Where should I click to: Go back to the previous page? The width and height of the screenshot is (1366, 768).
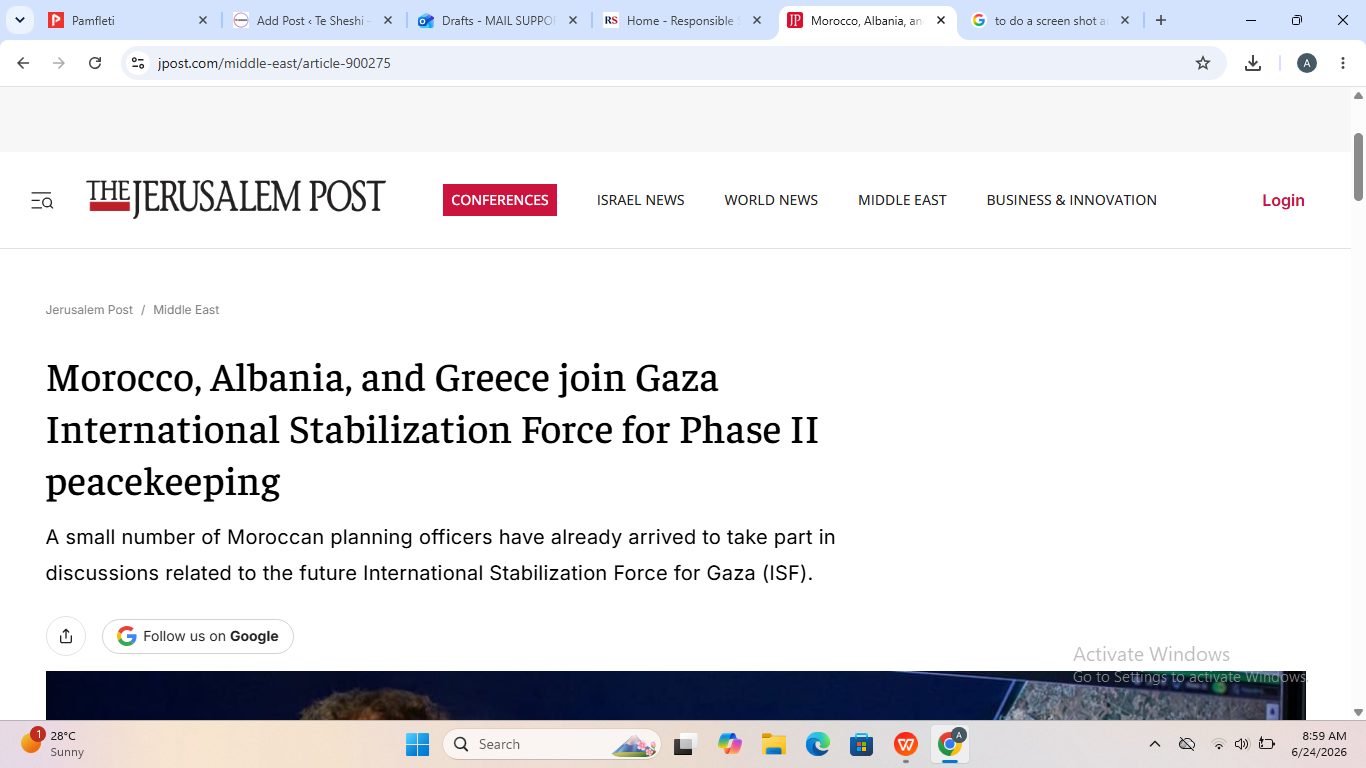point(23,63)
